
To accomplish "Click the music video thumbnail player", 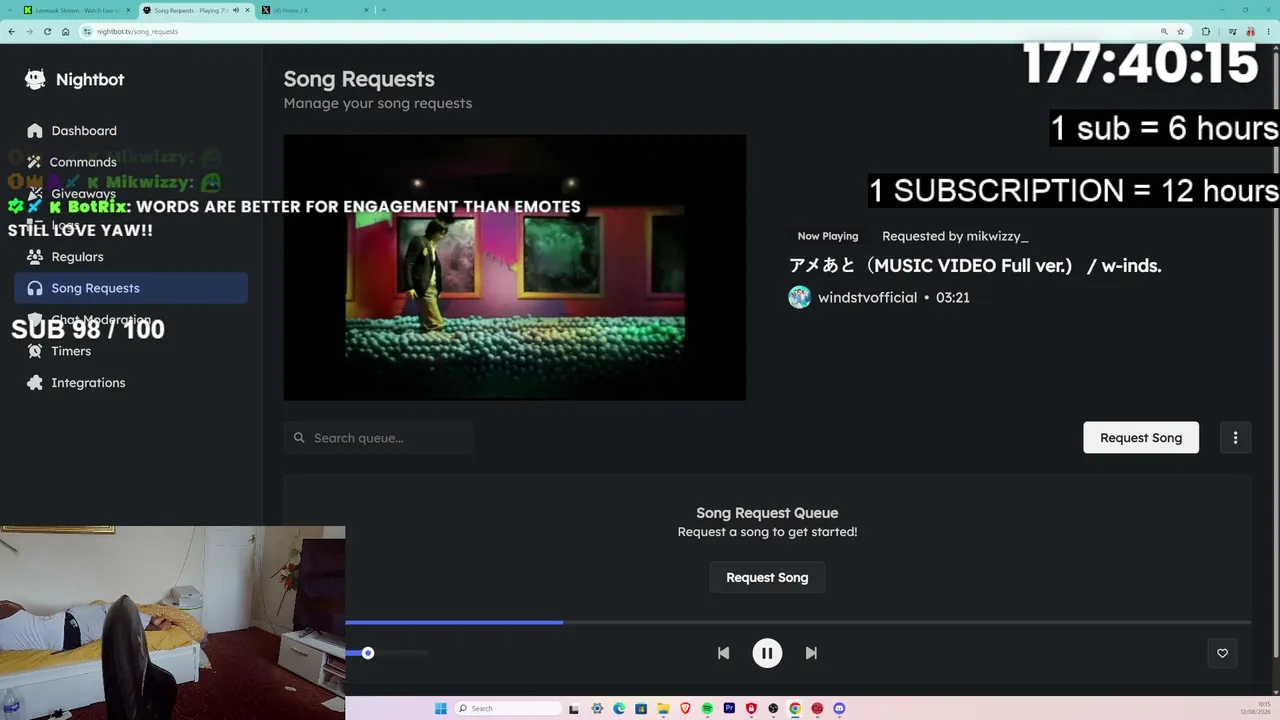I will [x=515, y=268].
